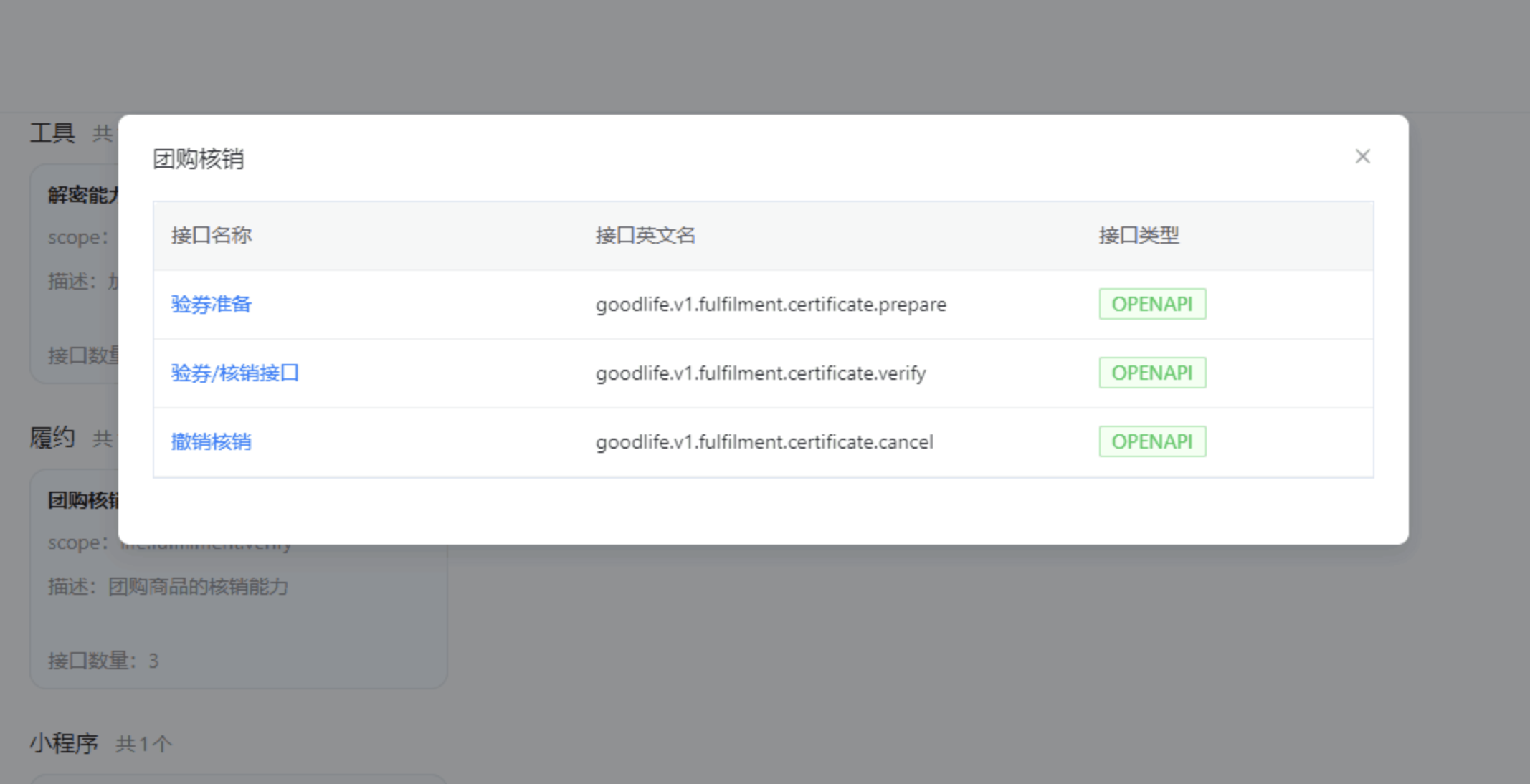Click the 接口数量: 3 text in 履约 card
The width and height of the screenshot is (1530, 784).
pos(103,661)
